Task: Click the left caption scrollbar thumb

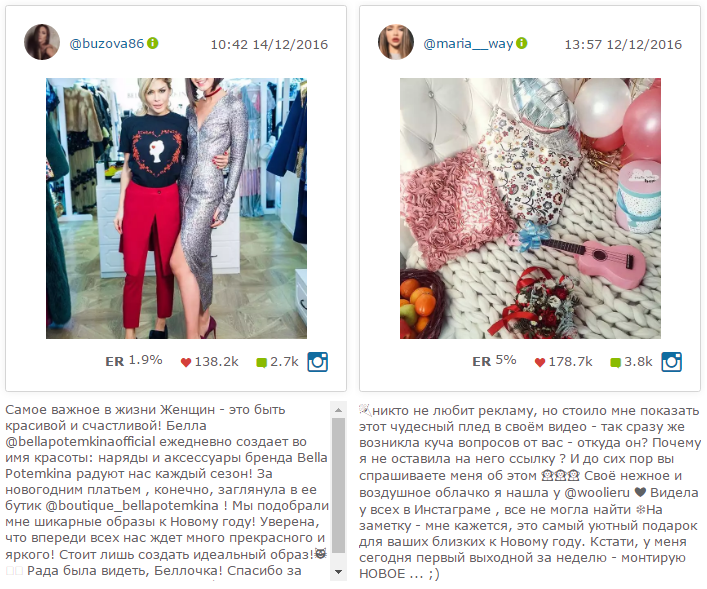Action: pyautogui.click(x=338, y=485)
